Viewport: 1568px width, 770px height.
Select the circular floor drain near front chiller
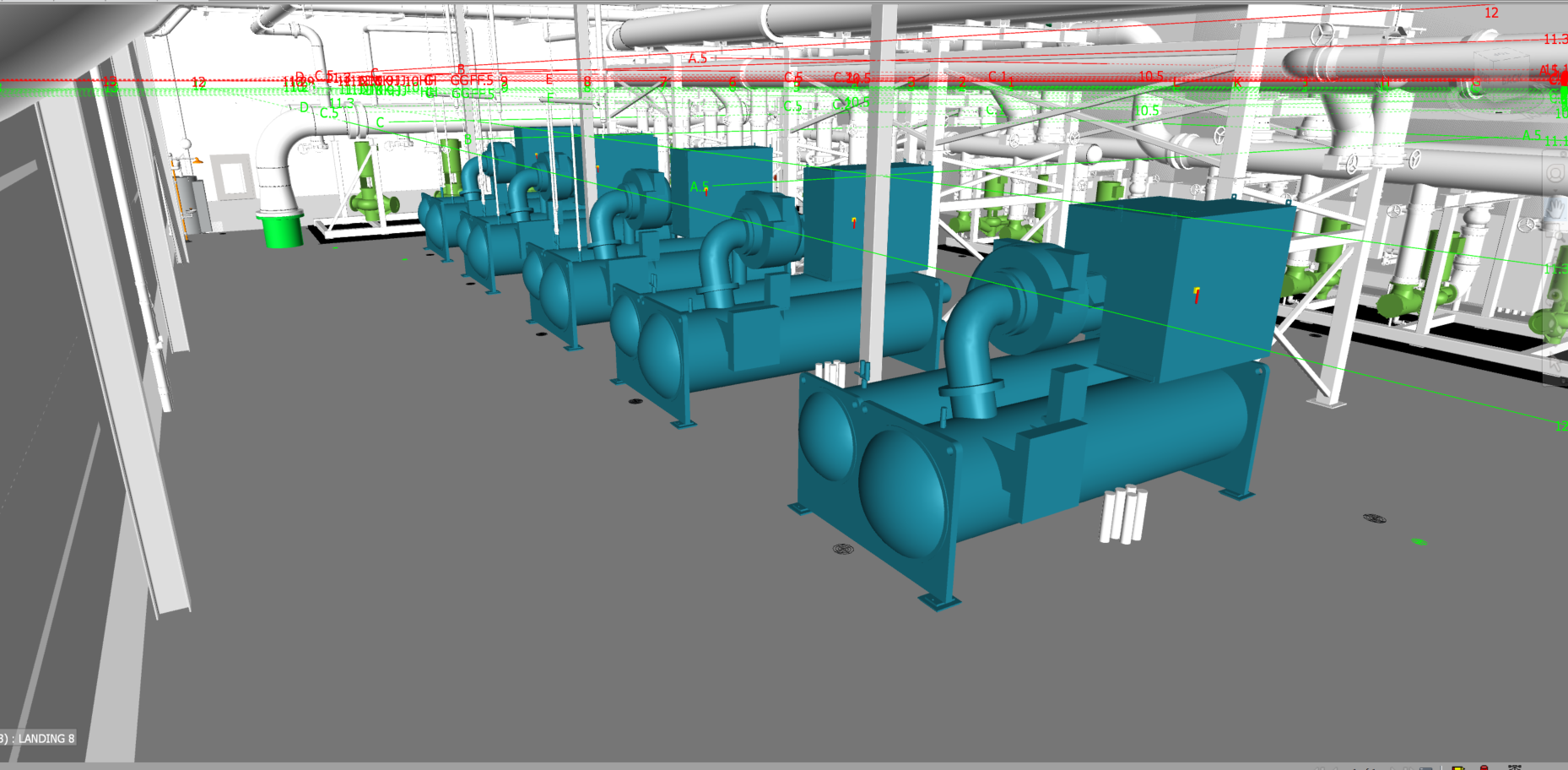[x=843, y=549]
